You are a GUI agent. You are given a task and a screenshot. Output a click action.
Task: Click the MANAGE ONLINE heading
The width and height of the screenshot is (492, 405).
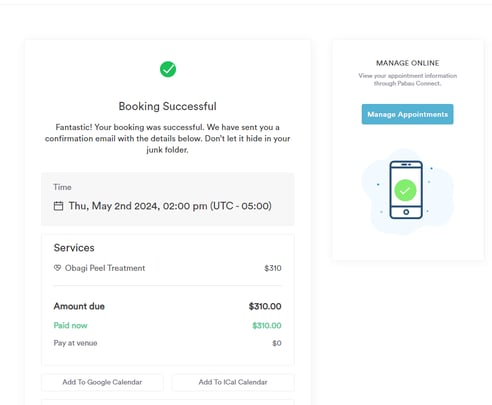coord(408,63)
